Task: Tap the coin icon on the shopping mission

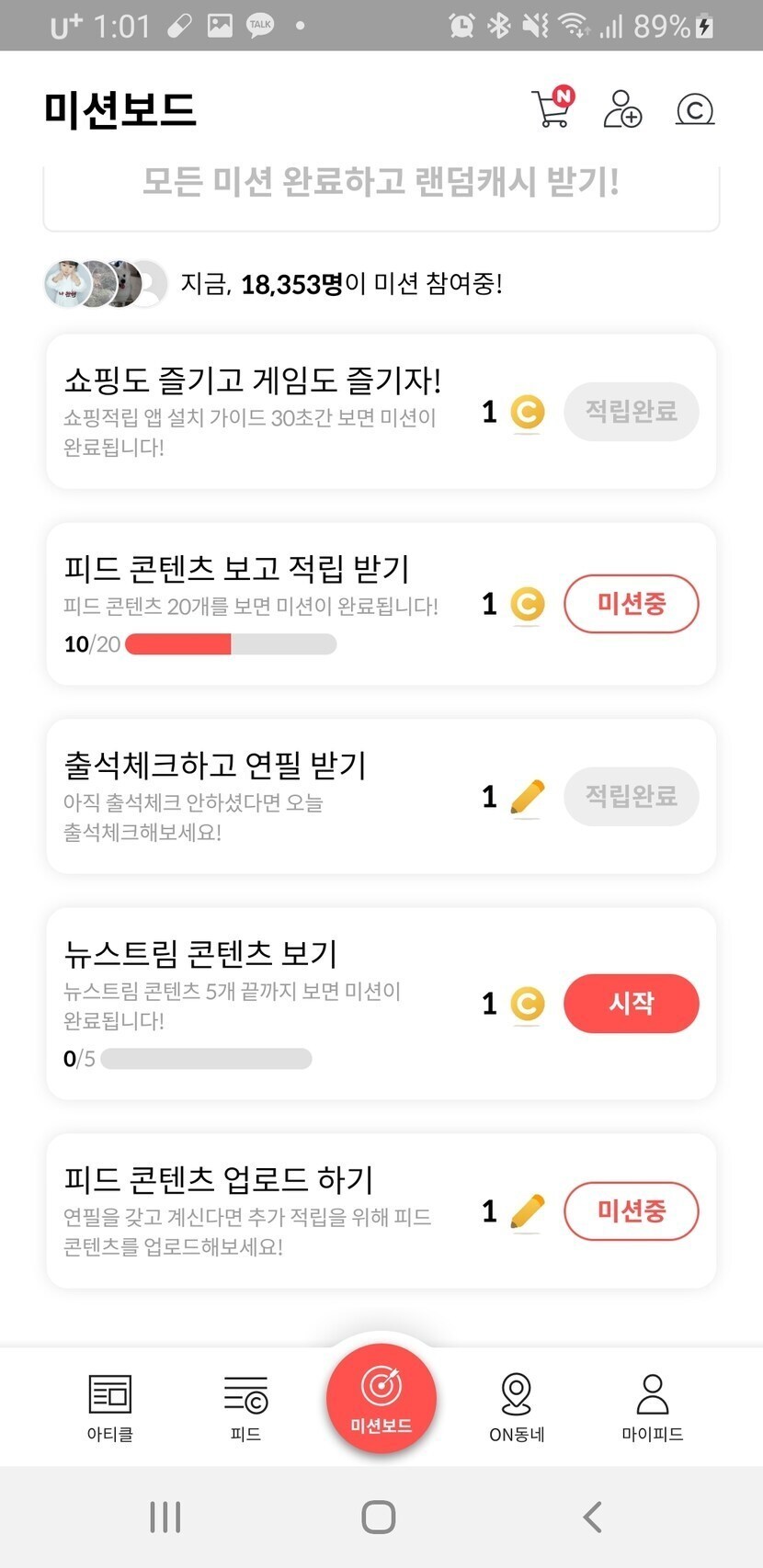Action: (x=527, y=412)
